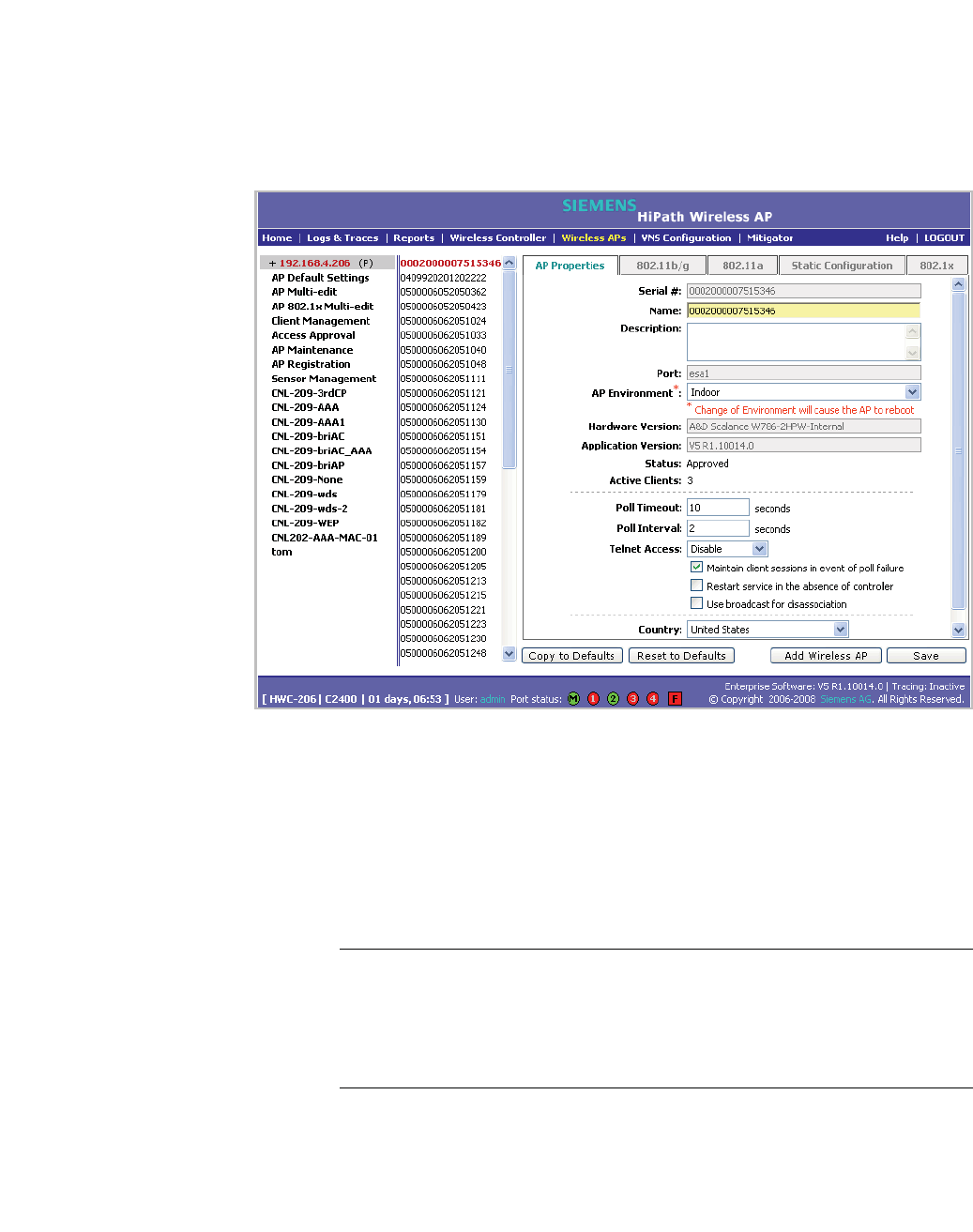
Task: Switch to the 802.1x tab
Action: 936,266
